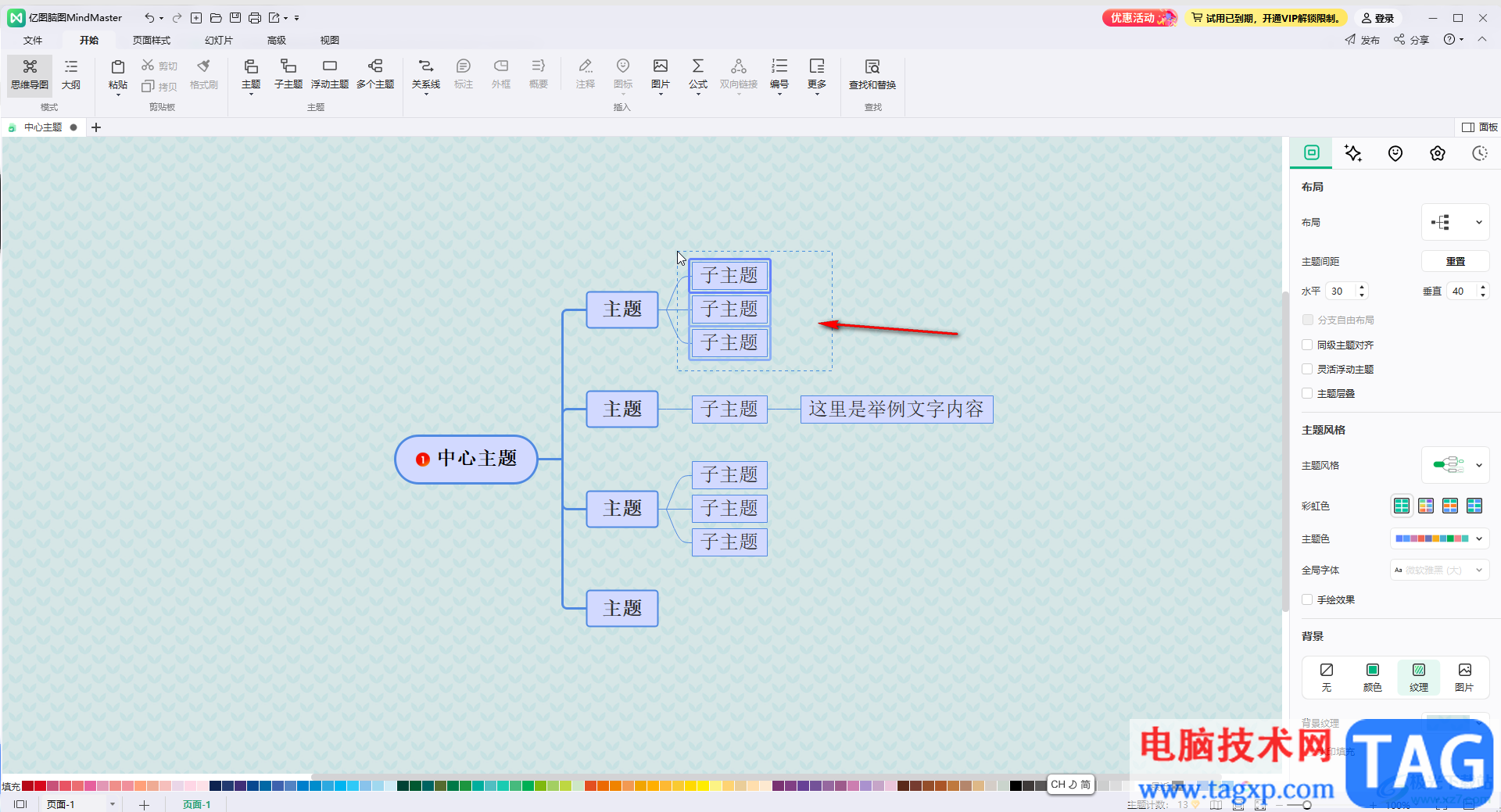The width and height of the screenshot is (1501, 812).
Task: Open Find and Replace (查找和替换)
Action: [x=872, y=75]
